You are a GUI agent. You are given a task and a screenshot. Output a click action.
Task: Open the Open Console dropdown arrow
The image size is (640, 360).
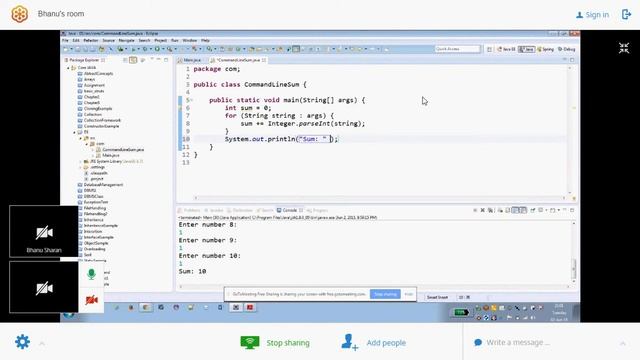(558, 210)
